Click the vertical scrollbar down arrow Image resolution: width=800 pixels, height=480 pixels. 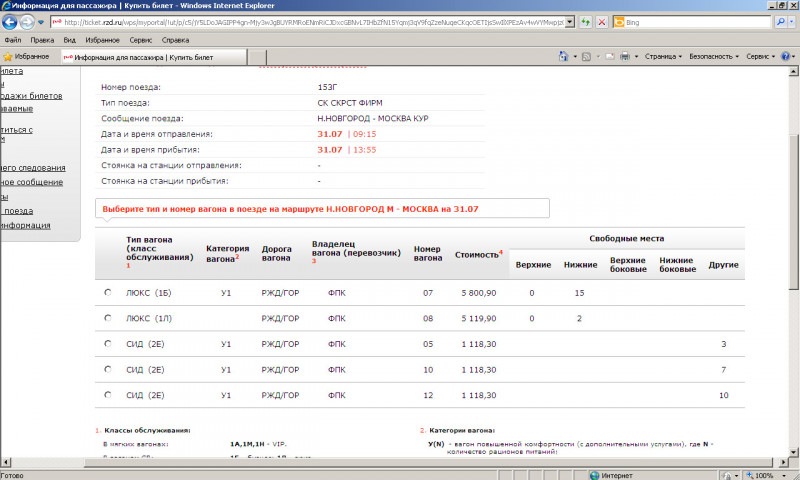[793, 452]
